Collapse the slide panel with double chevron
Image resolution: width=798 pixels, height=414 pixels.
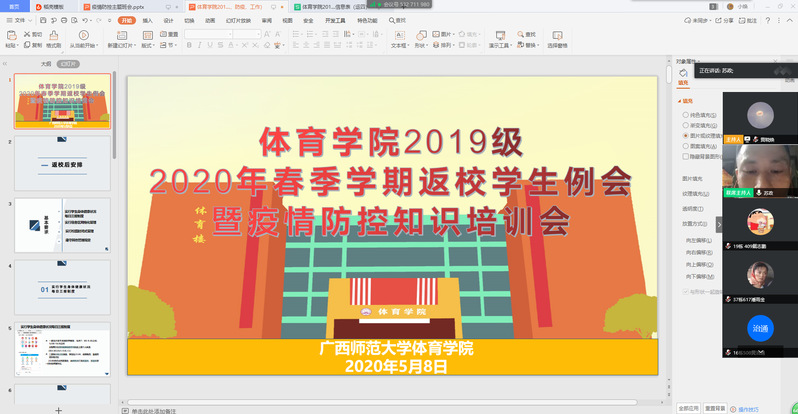(5, 64)
